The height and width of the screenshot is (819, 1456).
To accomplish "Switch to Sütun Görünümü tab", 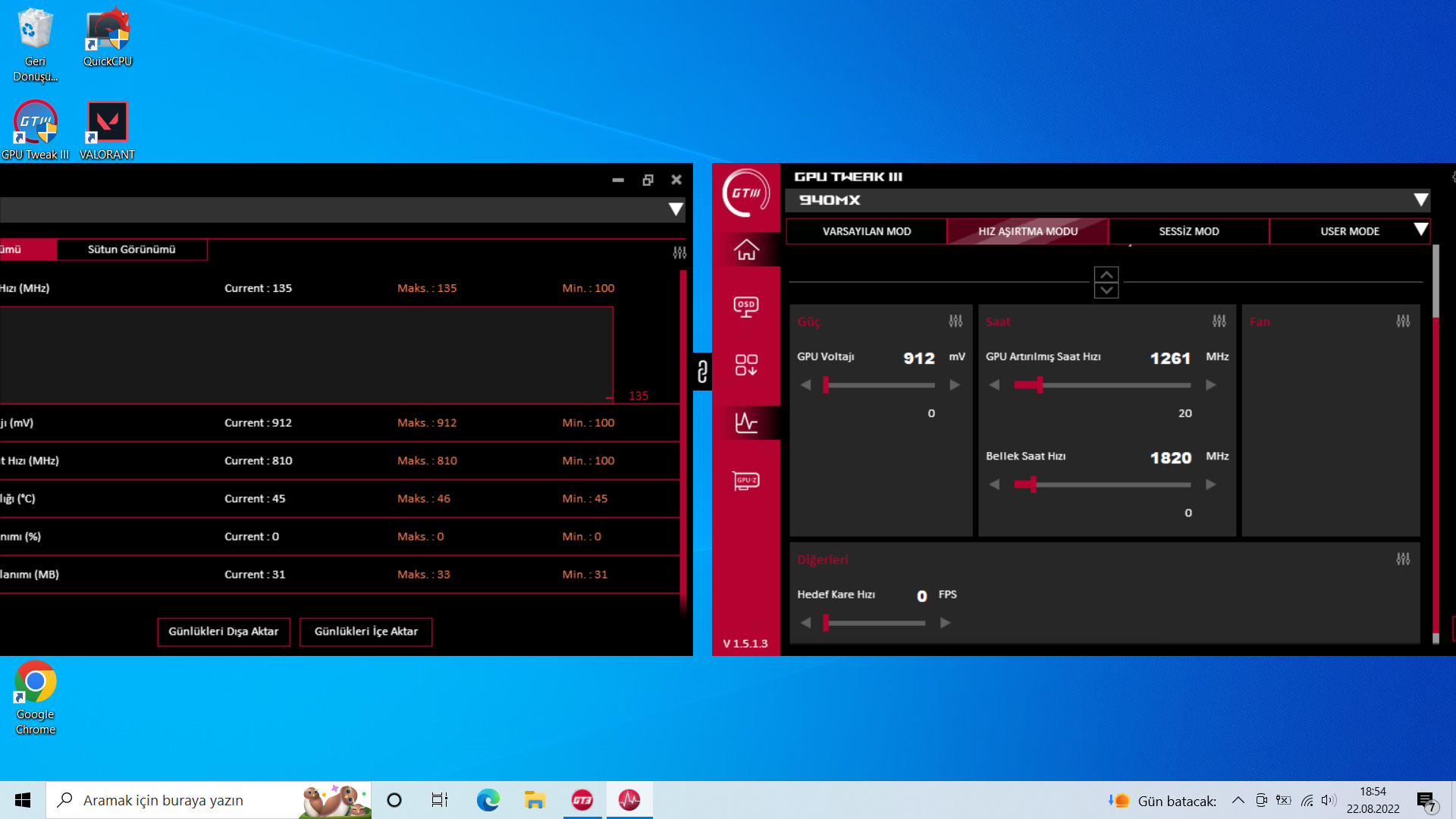I will click(x=131, y=249).
